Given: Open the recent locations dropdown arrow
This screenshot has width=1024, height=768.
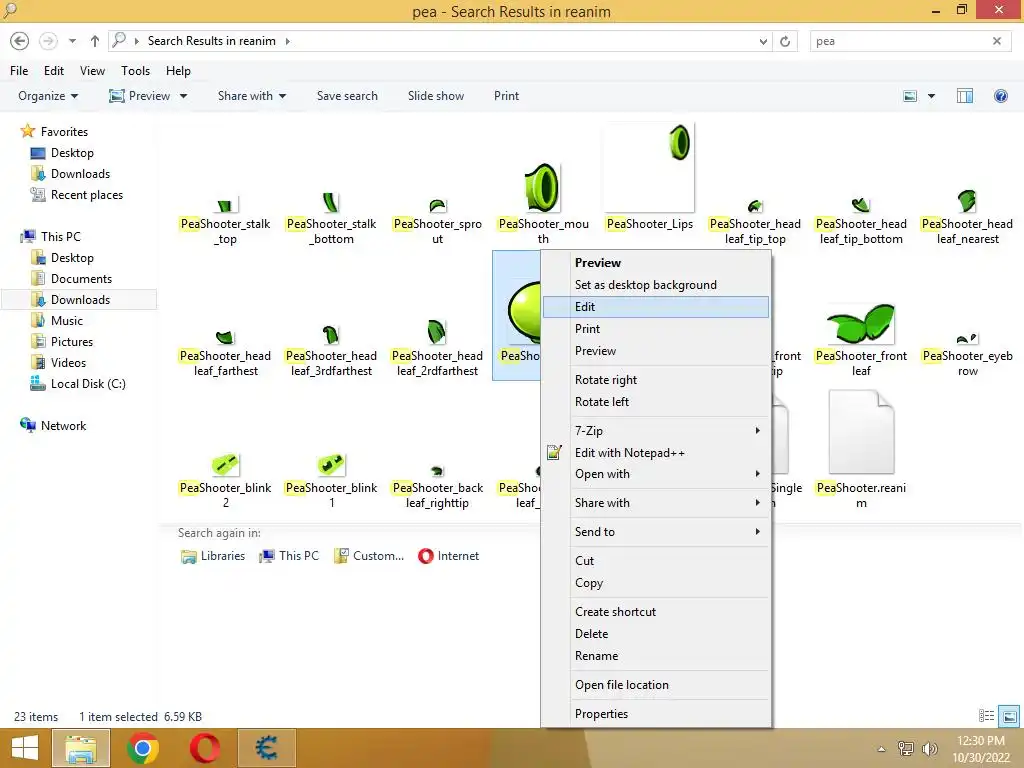Looking at the screenshot, I should [x=72, y=41].
